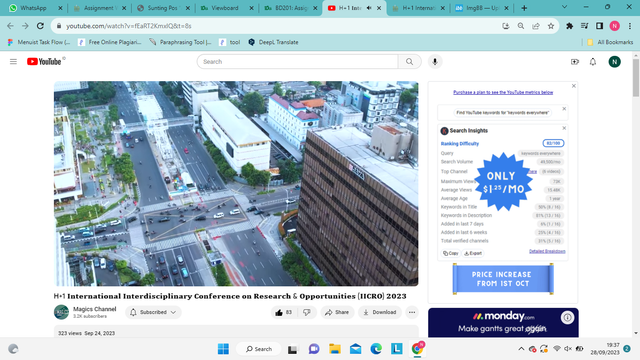The height and width of the screenshot is (360, 640).
Task: Open File Explorer from taskbar
Action: click(x=335, y=349)
